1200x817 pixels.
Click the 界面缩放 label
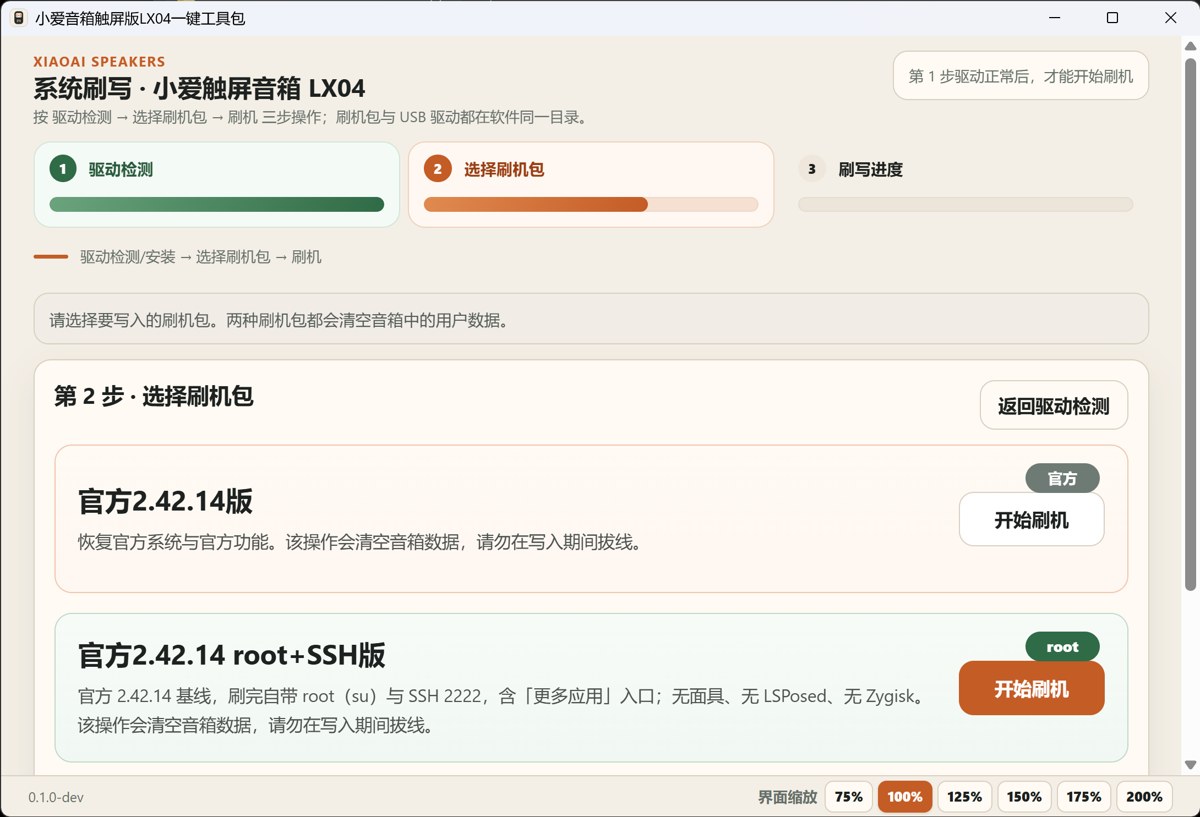787,797
